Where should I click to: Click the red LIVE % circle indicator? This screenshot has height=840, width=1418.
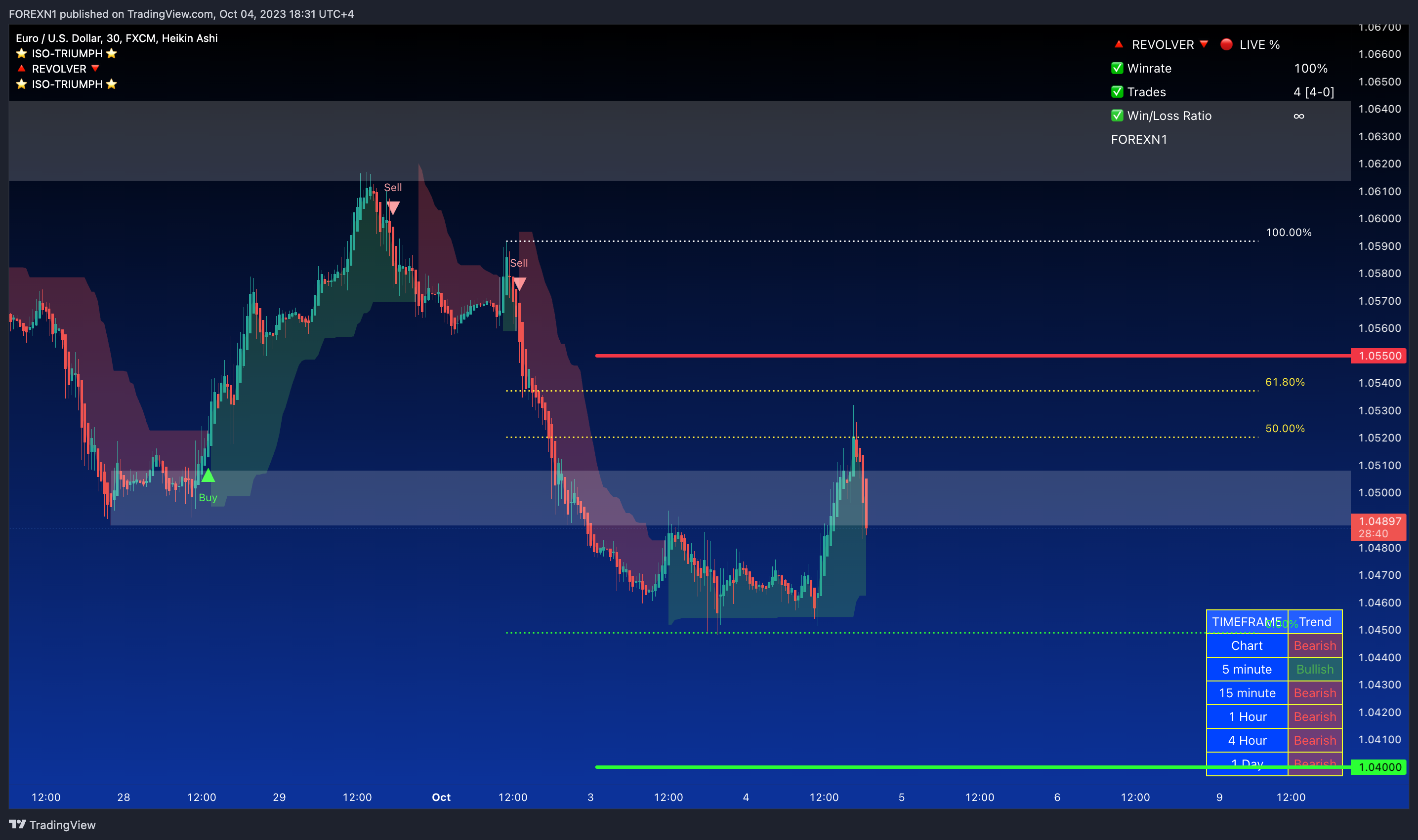click(1227, 44)
